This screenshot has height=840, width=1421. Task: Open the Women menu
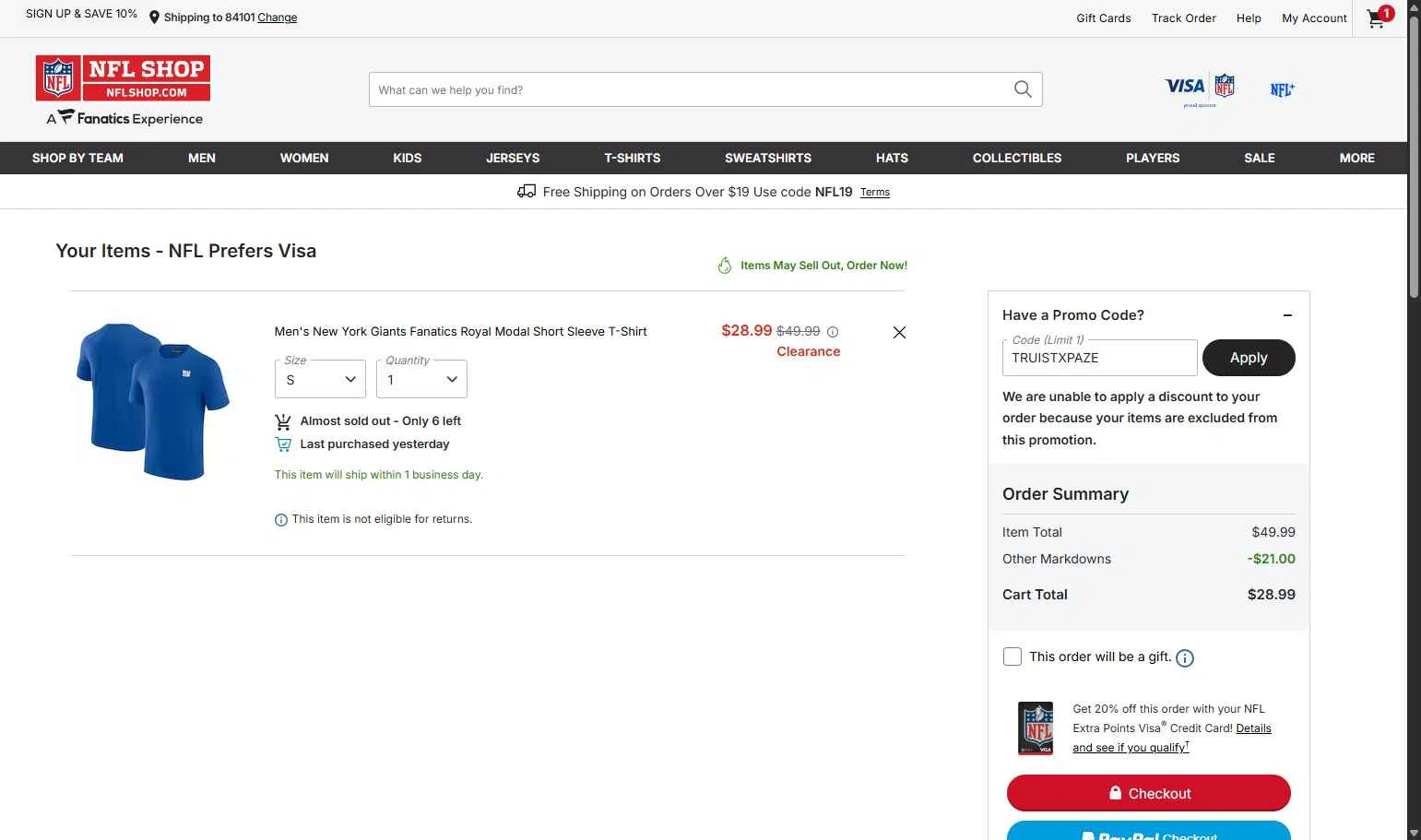pyautogui.click(x=304, y=158)
